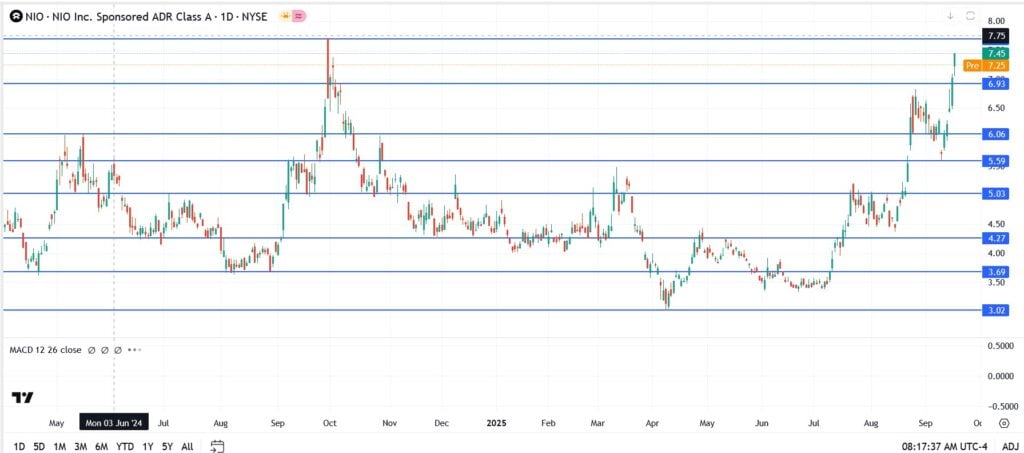Open the MACD indicator more-options dots

coord(134,350)
